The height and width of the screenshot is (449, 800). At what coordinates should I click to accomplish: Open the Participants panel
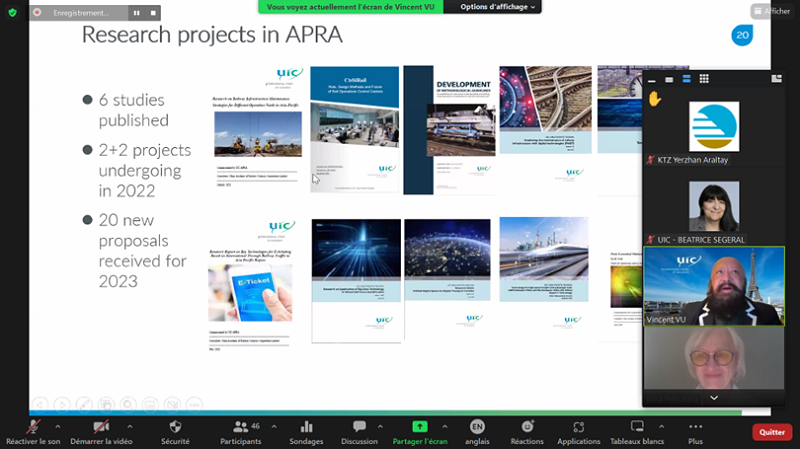coord(240,431)
